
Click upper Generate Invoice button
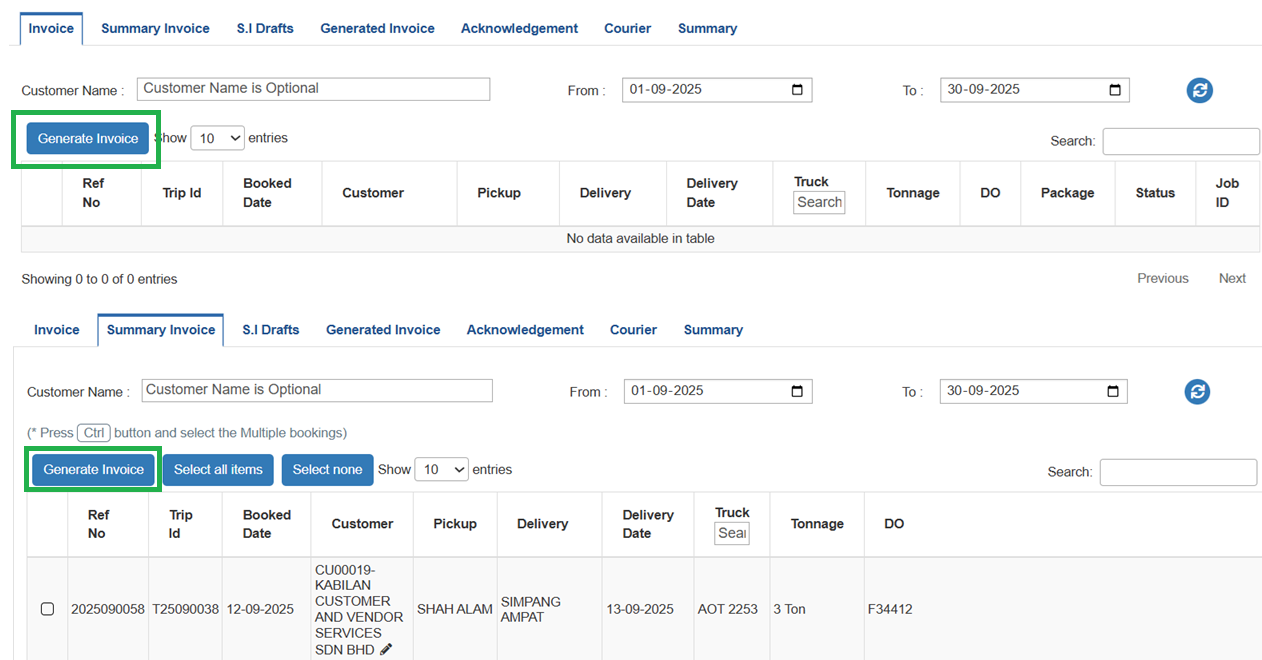[88, 138]
